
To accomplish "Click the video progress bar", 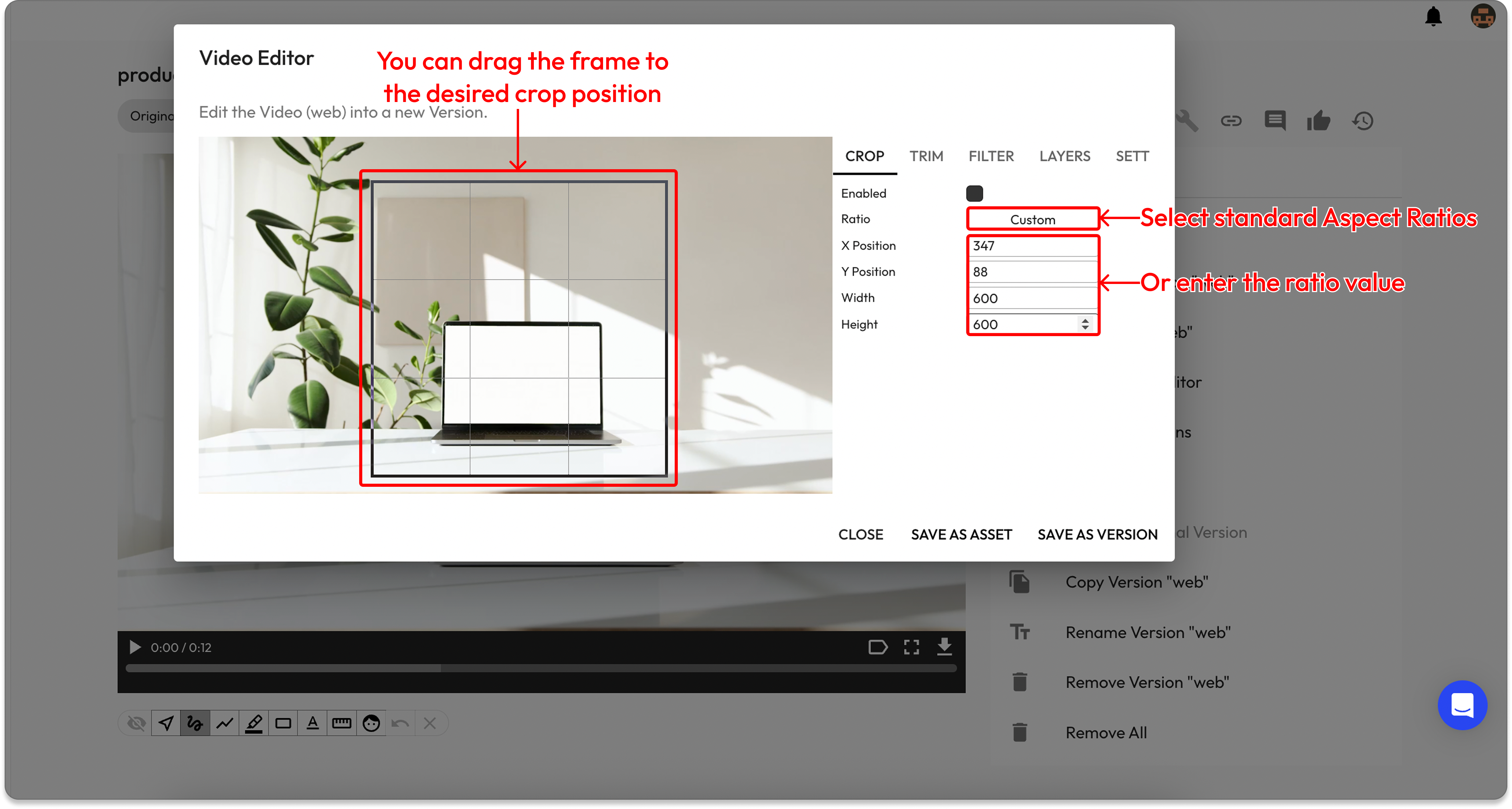I will click(x=540, y=668).
